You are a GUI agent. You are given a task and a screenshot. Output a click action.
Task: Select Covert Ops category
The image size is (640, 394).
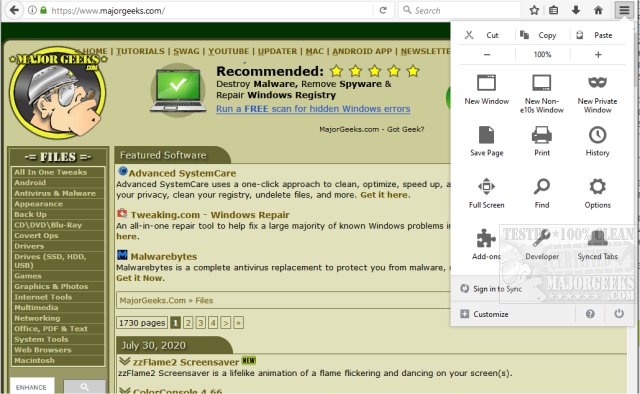pyautogui.click(x=58, y=236)
